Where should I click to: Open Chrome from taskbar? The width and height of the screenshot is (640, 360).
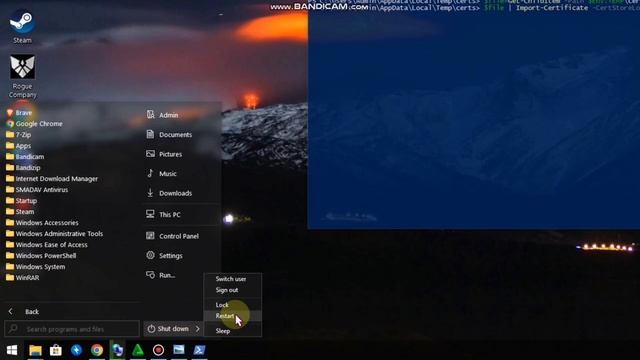click(97, 350)
